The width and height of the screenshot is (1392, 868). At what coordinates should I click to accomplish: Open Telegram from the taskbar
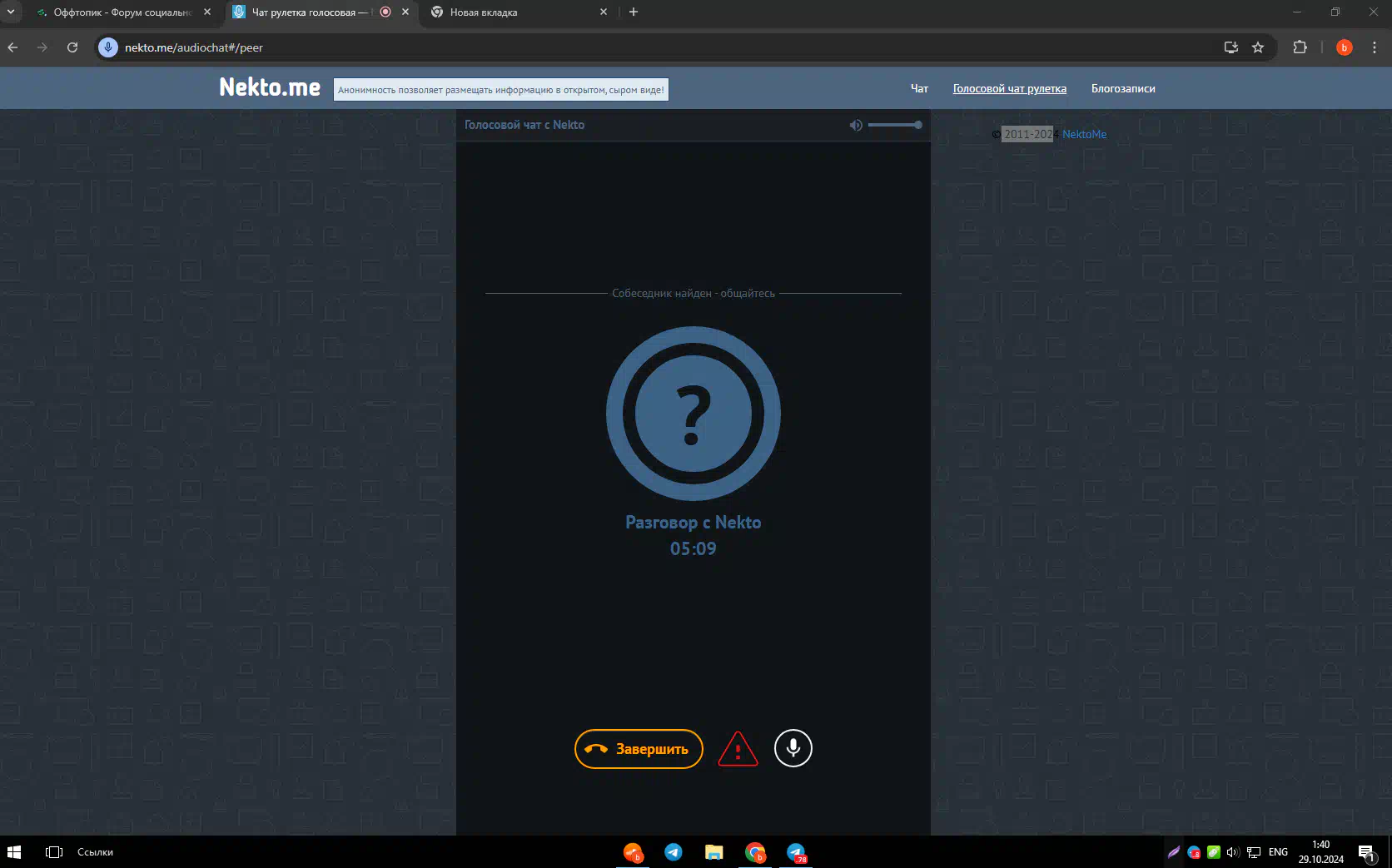tap(674, 852)
